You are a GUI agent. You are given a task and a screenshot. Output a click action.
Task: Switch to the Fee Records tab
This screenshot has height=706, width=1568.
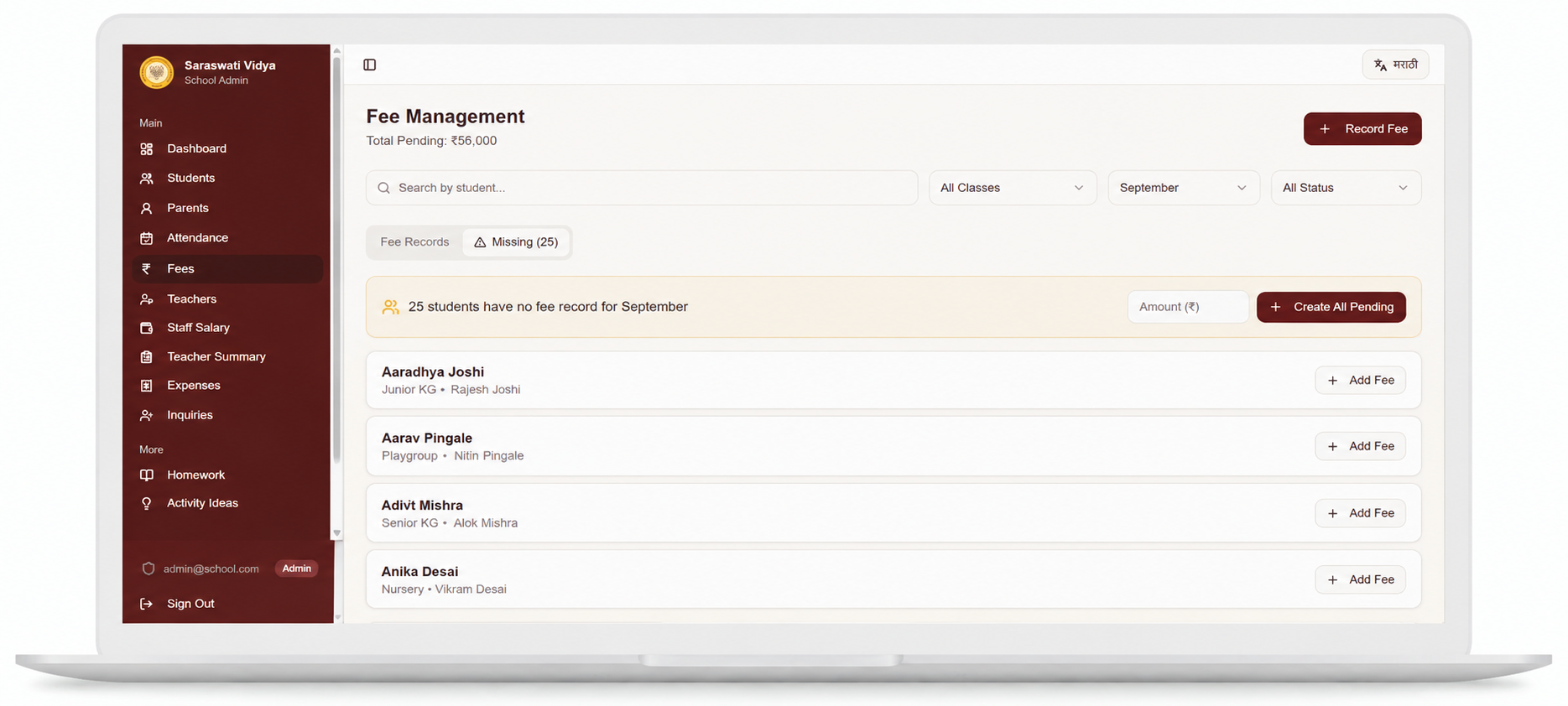point(414,242)
